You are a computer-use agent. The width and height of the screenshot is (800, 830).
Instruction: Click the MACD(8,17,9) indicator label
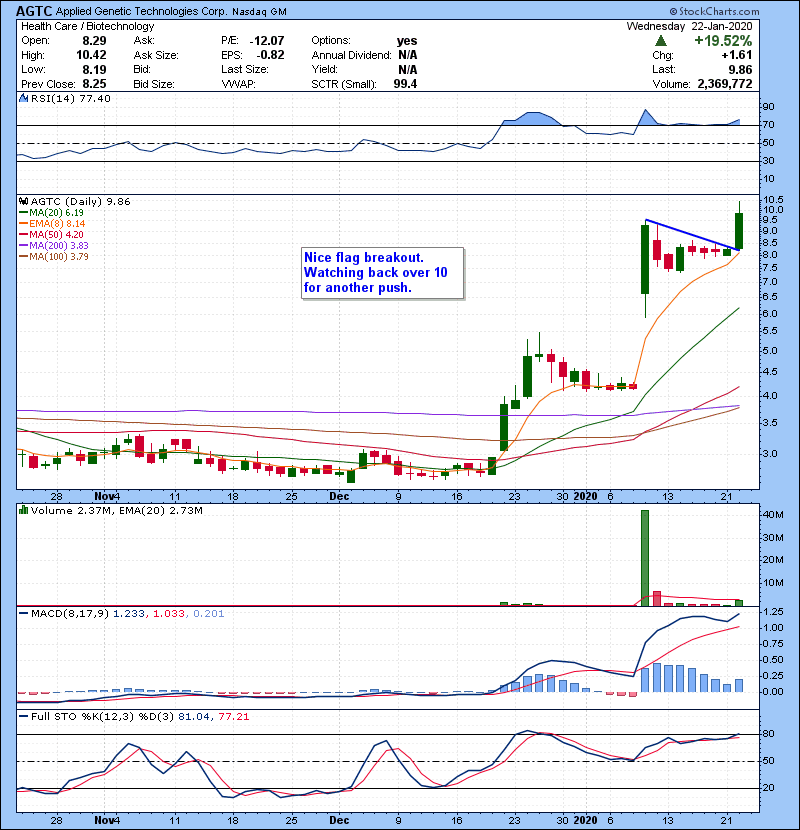pos(70,614)
